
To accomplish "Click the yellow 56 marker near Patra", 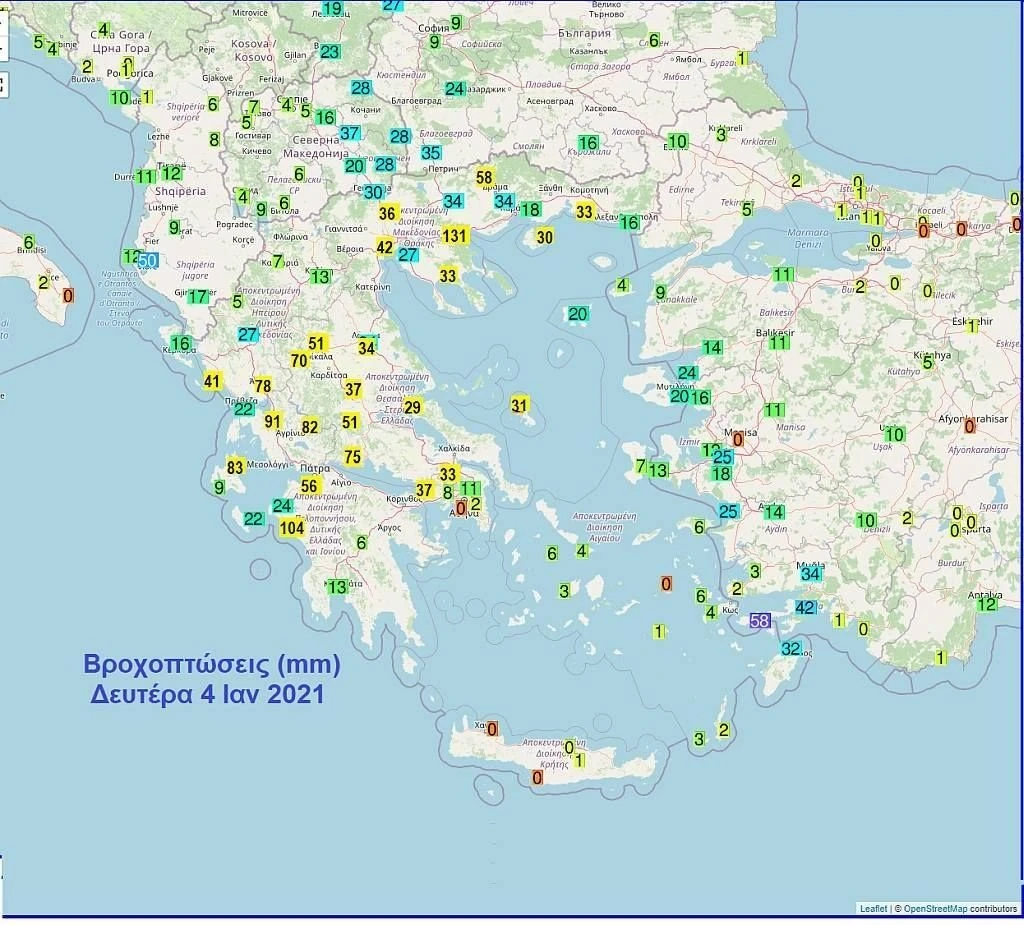I will pyautogui.click(x=309, y=486).
